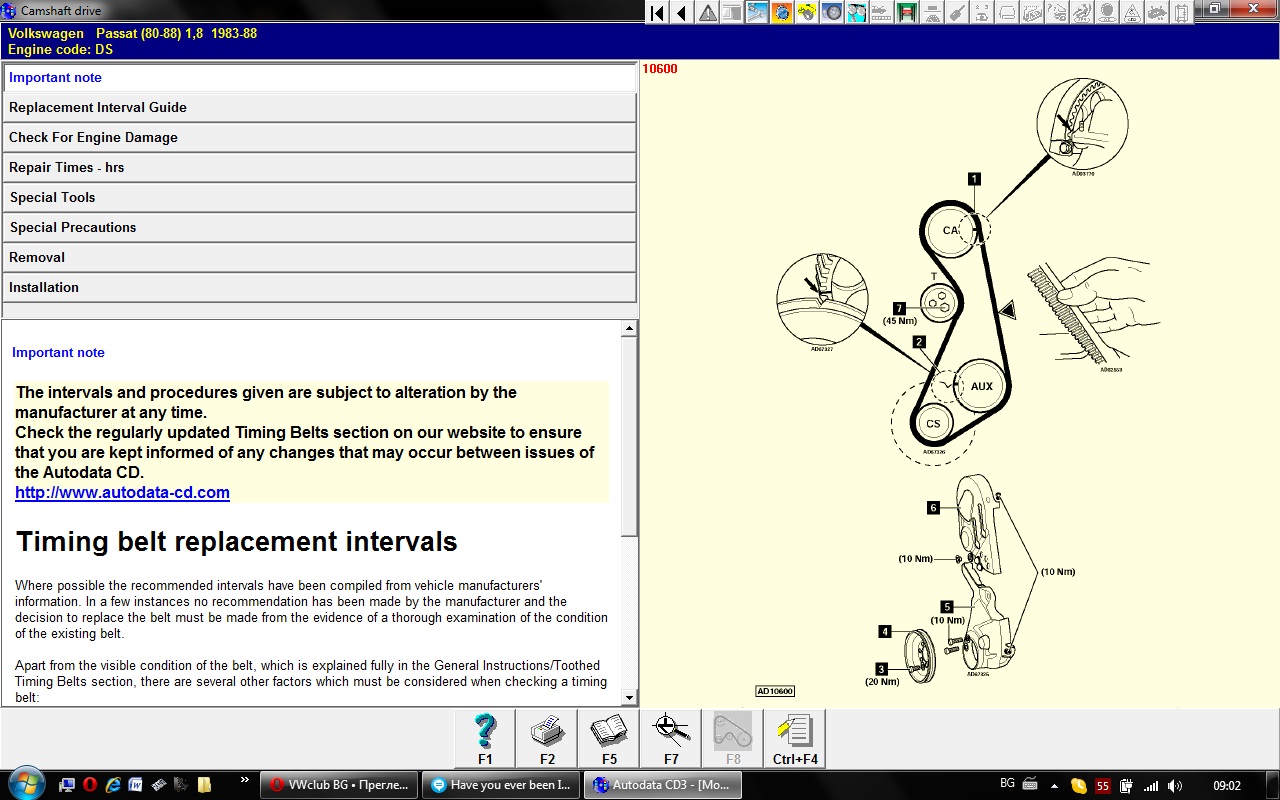Launch Internet Explorer from quick launch
This screenshot has width=1280, height=800.
113,785
